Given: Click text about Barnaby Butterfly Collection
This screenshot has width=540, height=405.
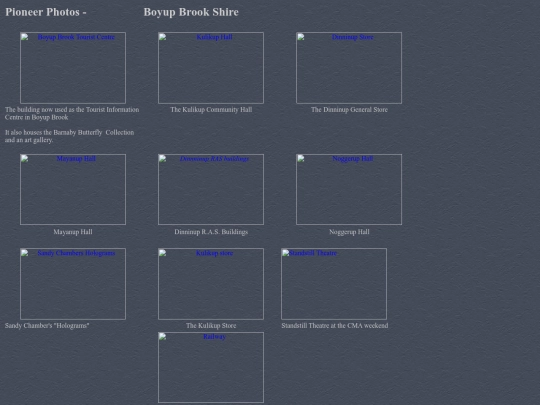Looking at the screenshot, I should (x=70, y=136).
